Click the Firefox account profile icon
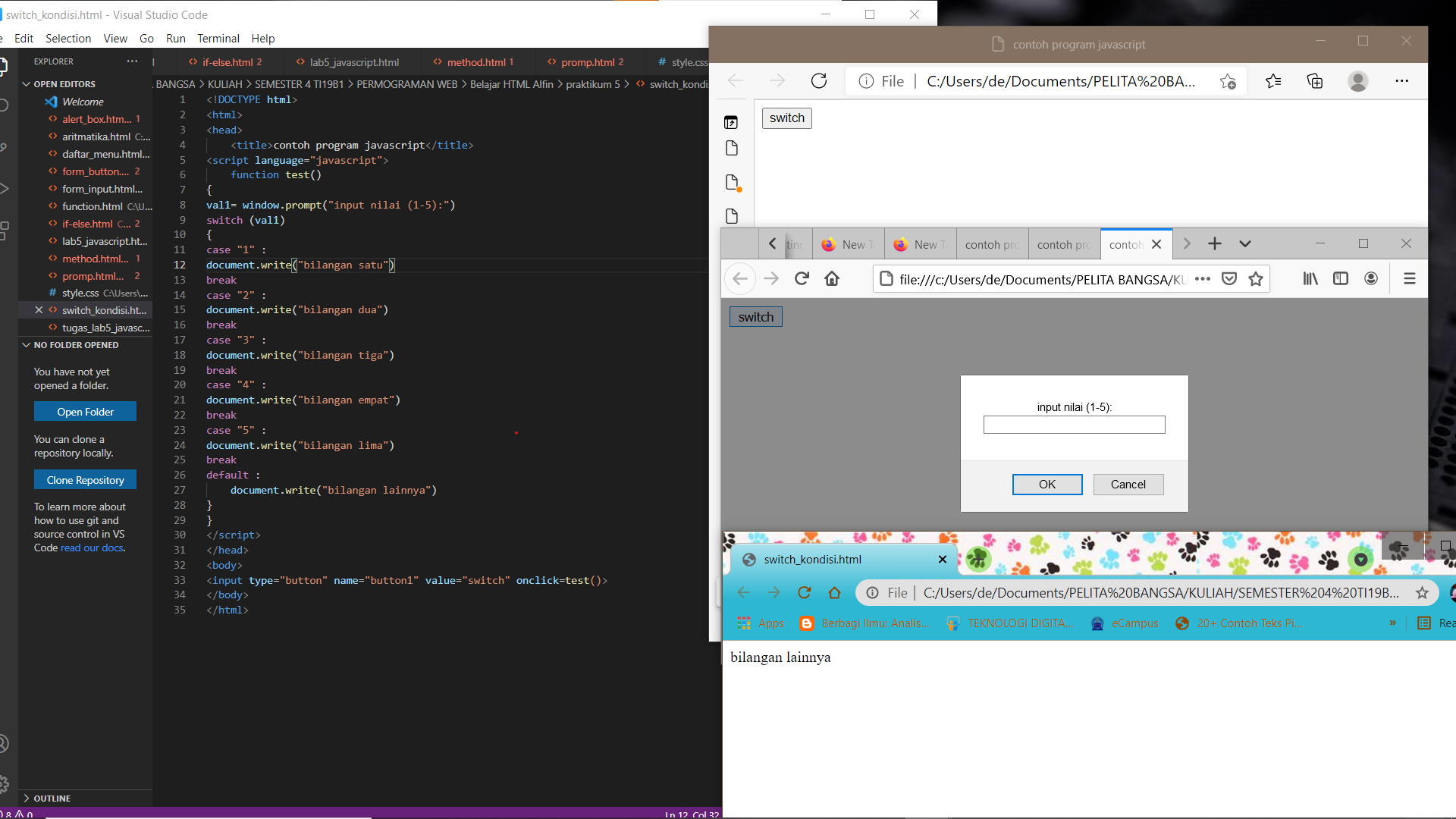1456x819 pixels. (x=1371, y=278)
